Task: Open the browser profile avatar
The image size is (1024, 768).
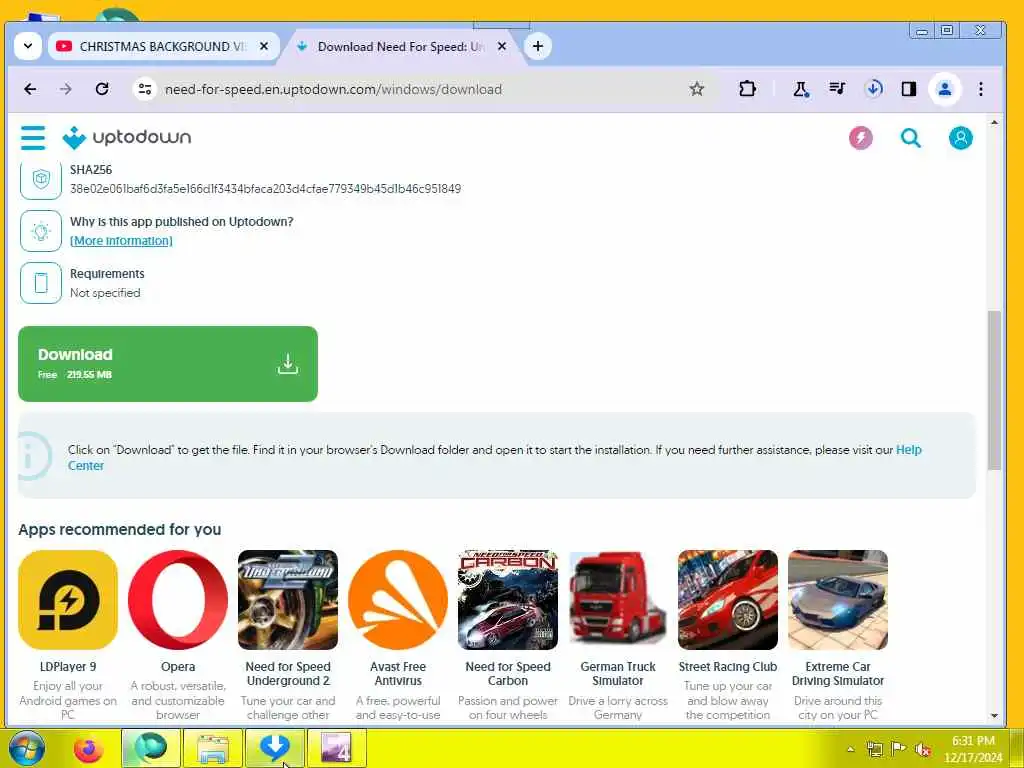Action: click(x=944, y=89)
